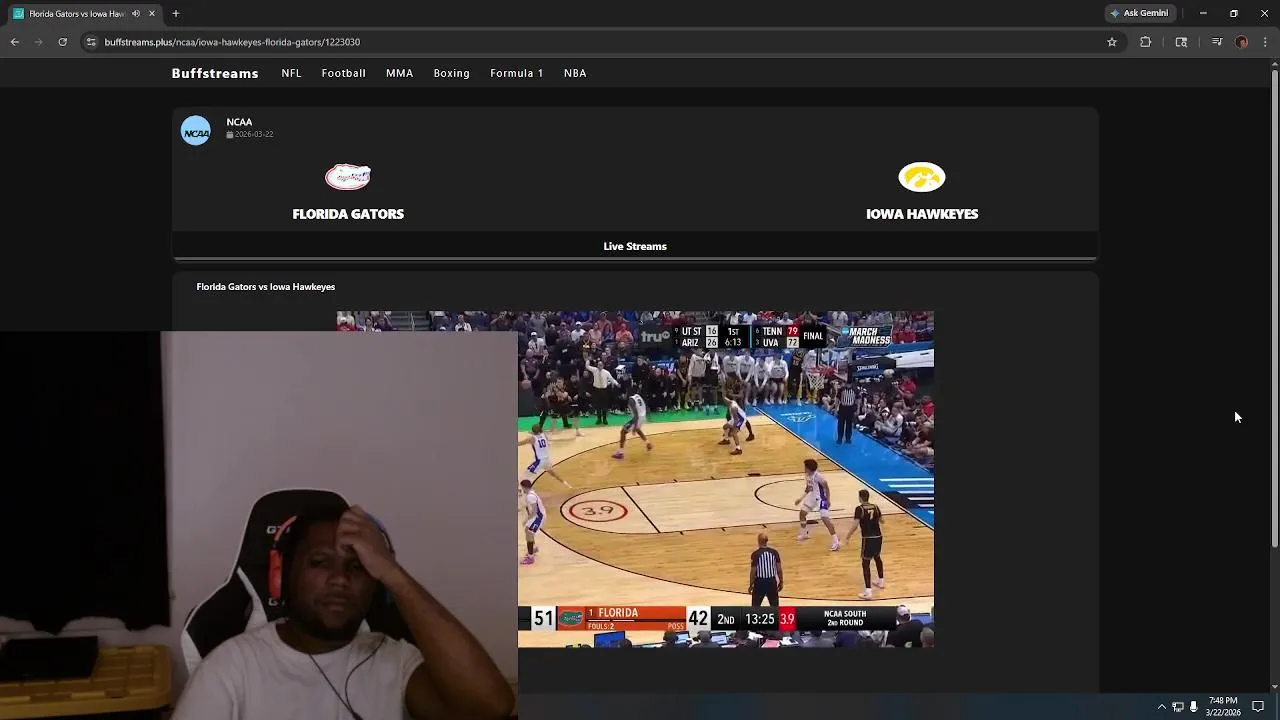This screenshot has width=1280, height=720.
Task: Click the NCAA league label
Action: tap(239, 122)
